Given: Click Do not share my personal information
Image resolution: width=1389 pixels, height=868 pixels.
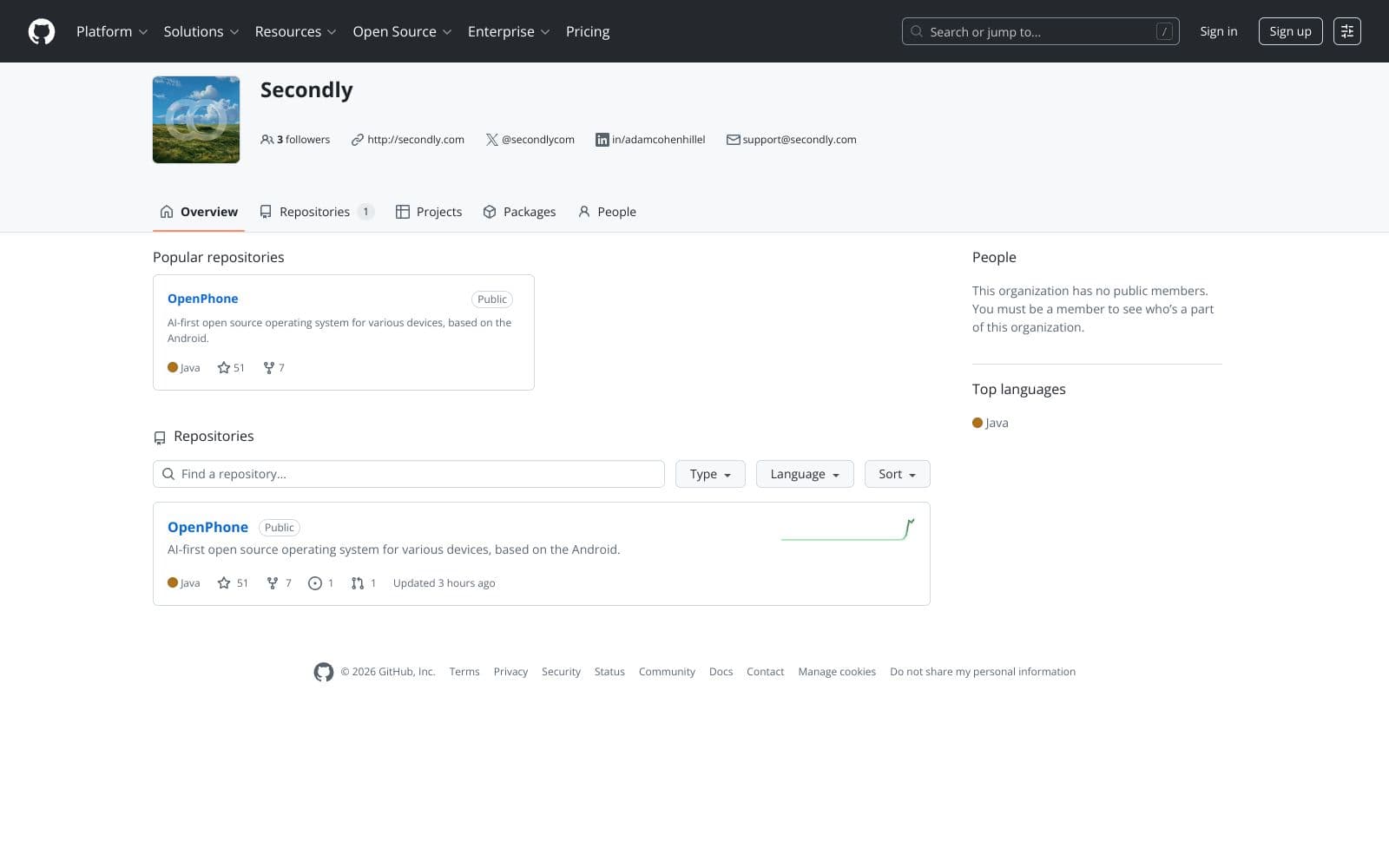Looking at the screenshot, I should tap(983, 672).
